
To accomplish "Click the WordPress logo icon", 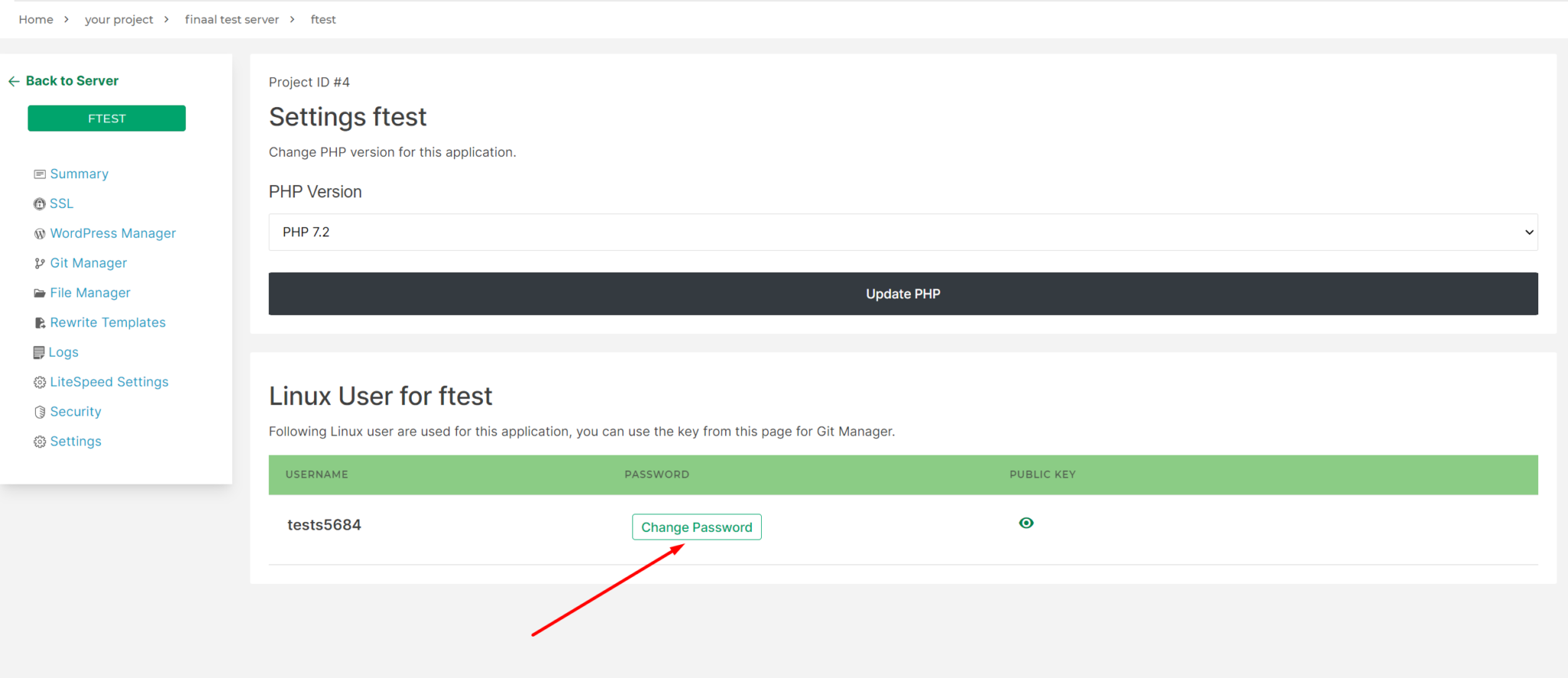I will click(40, 234).
